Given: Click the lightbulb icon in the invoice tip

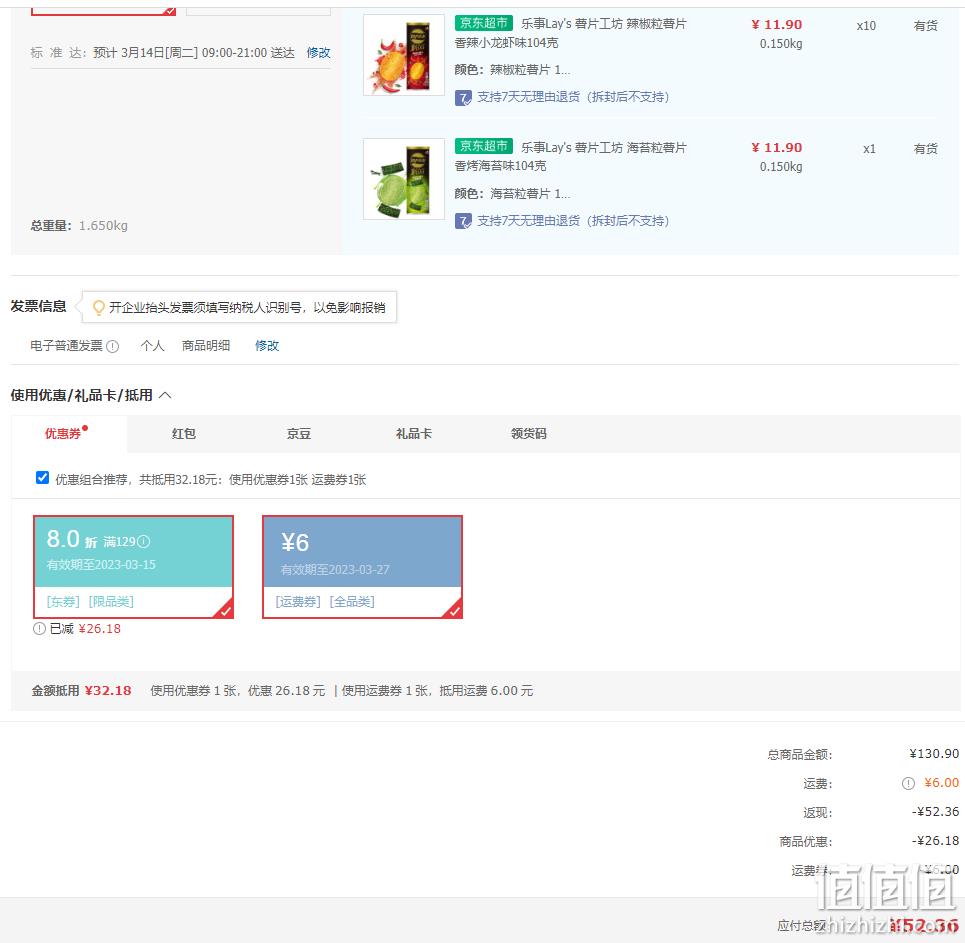Looking at the screenshot, I should tap(98, 307).
